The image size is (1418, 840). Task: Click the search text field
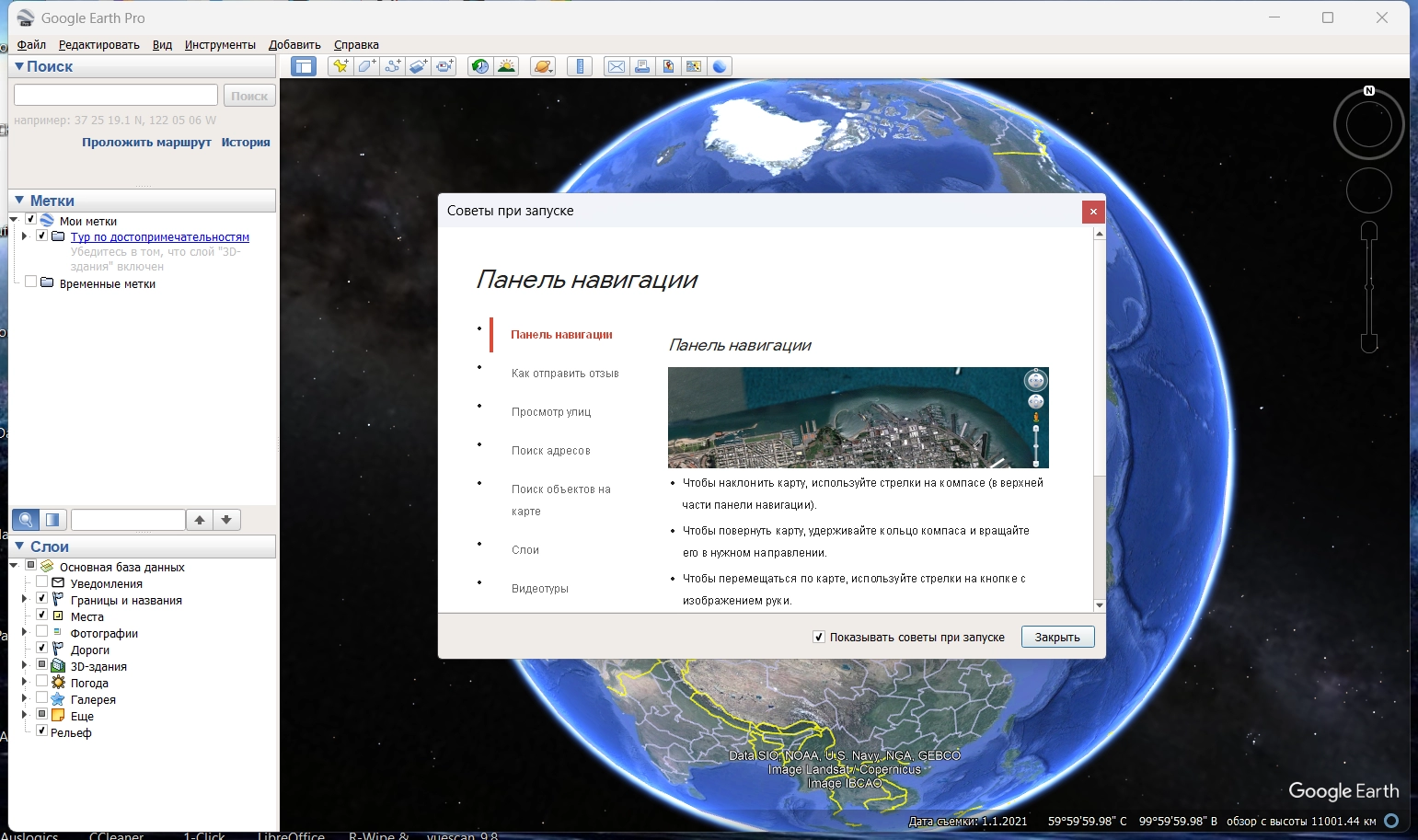(116, 96)
